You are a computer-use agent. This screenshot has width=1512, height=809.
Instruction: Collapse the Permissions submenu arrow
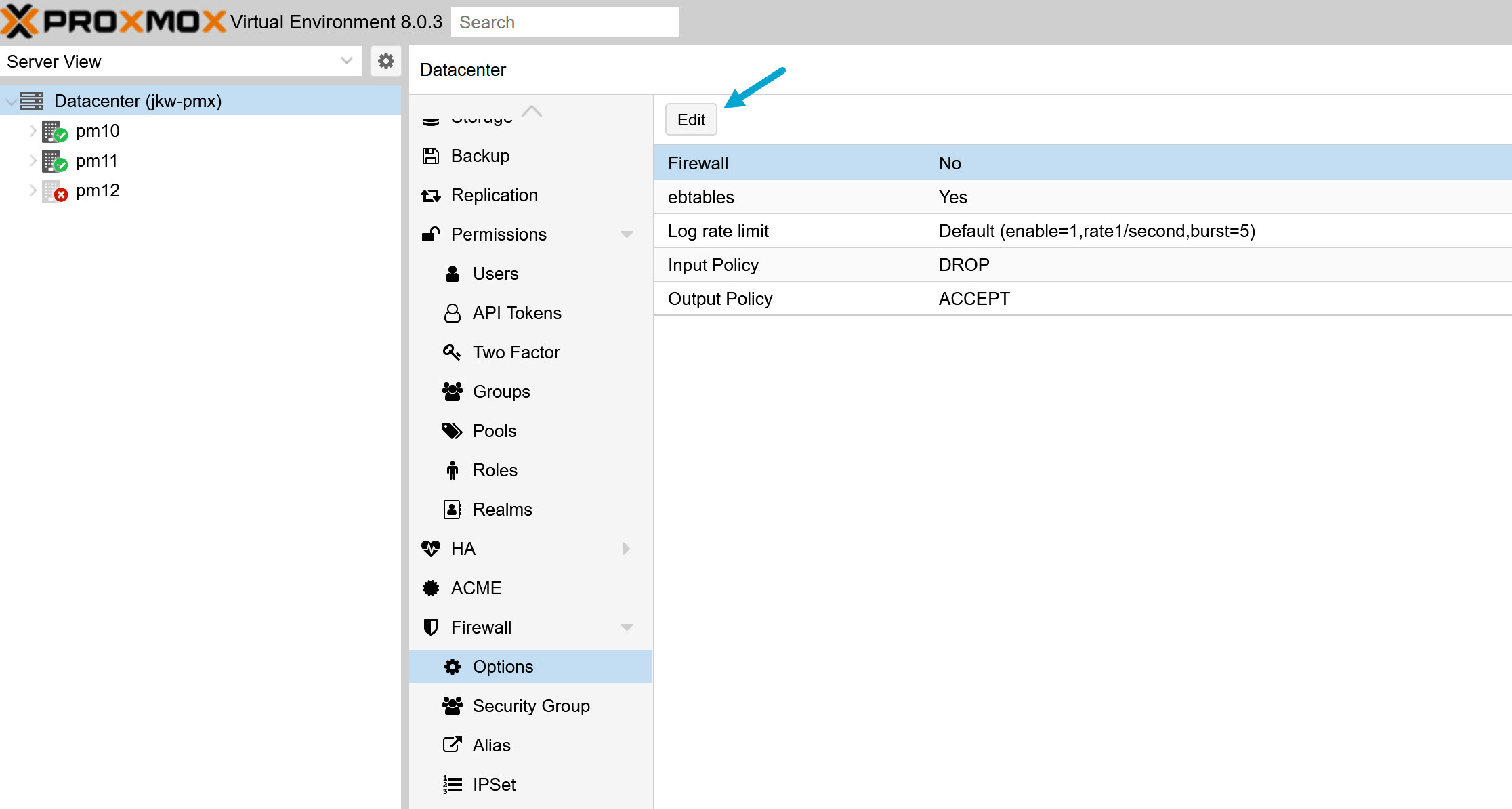coord(627,234)
